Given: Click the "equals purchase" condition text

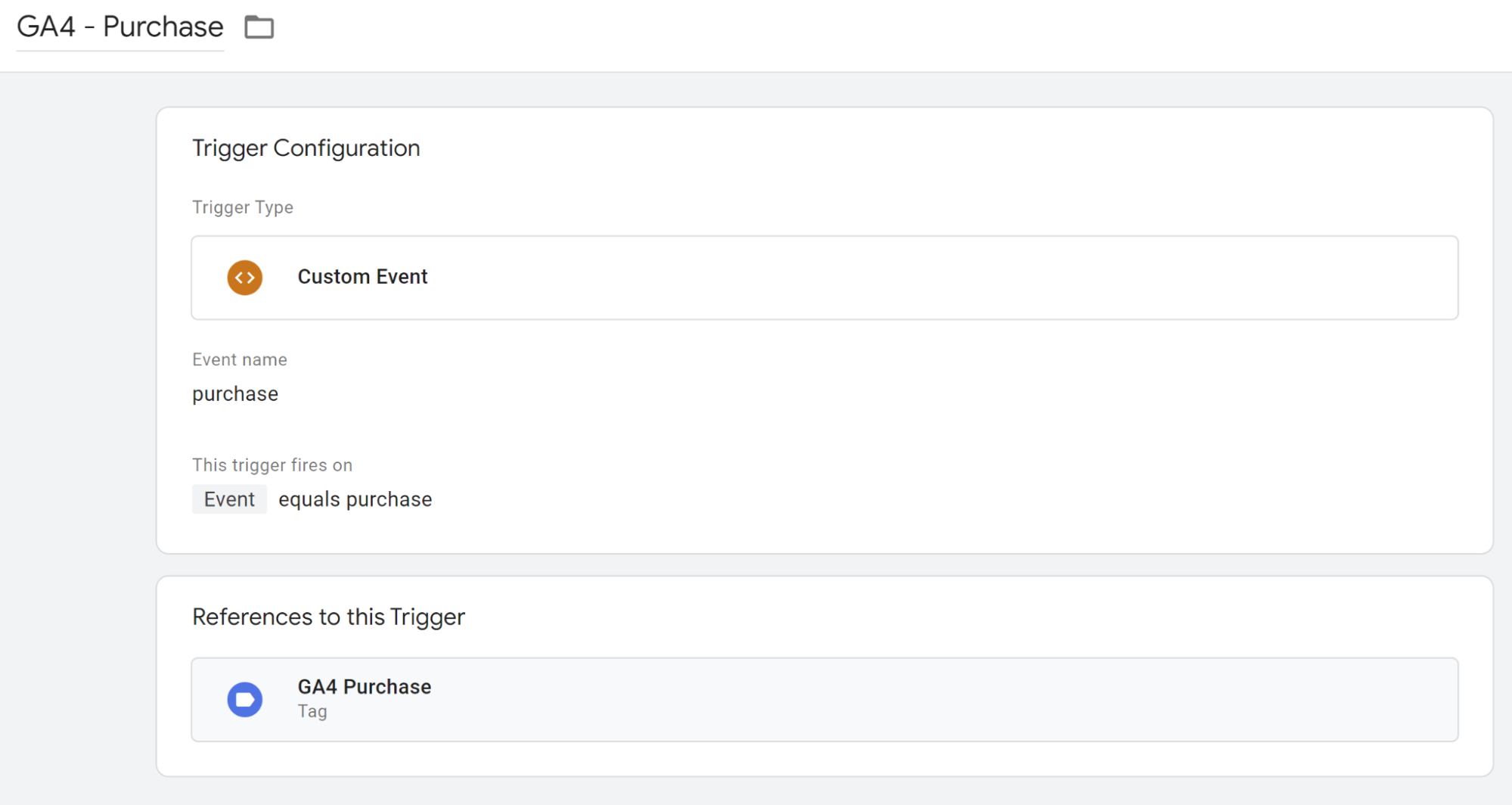Looking at the screenshot, I should (355, 499).
